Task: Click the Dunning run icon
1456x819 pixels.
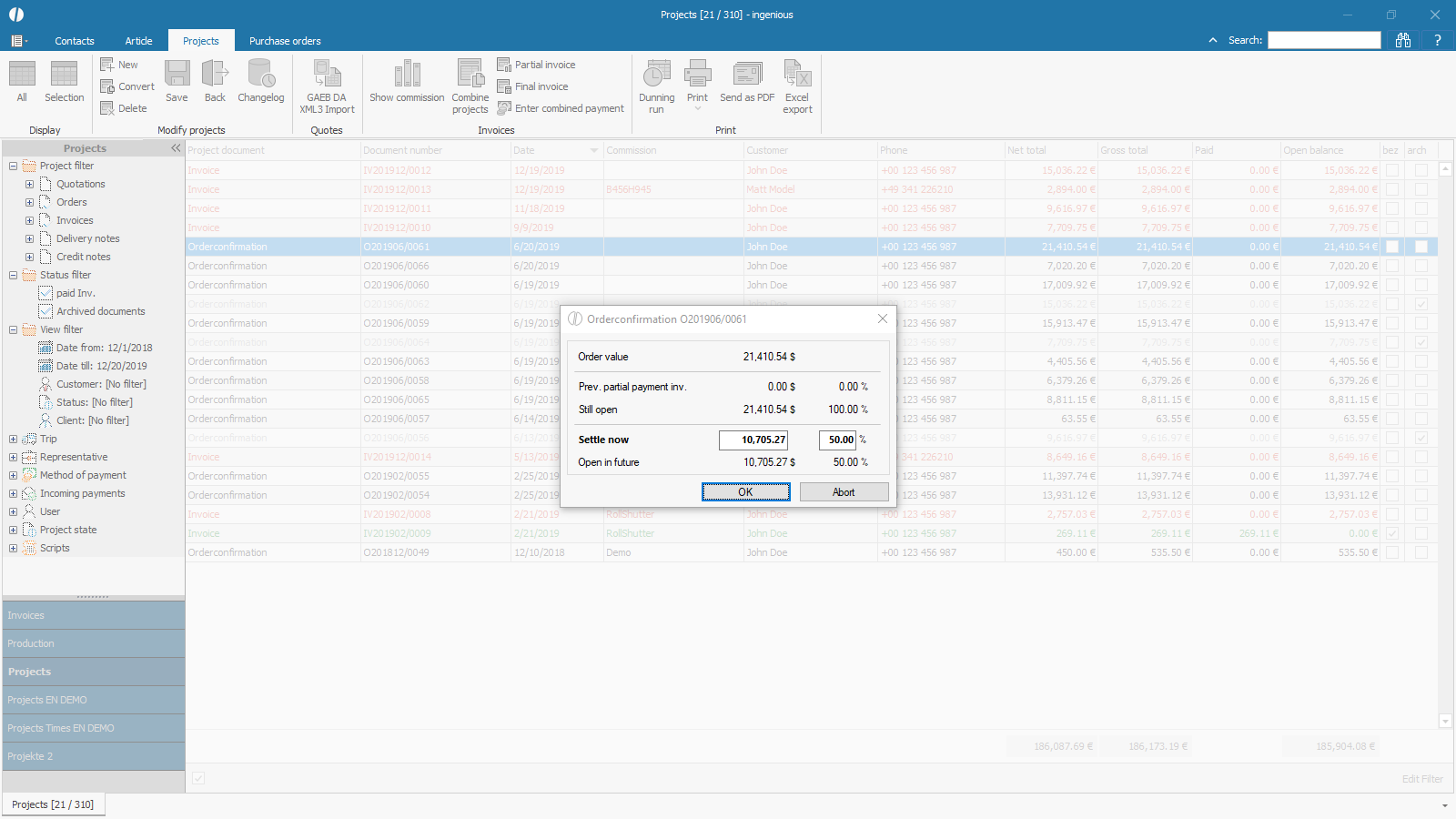Action: pos(656,75)
